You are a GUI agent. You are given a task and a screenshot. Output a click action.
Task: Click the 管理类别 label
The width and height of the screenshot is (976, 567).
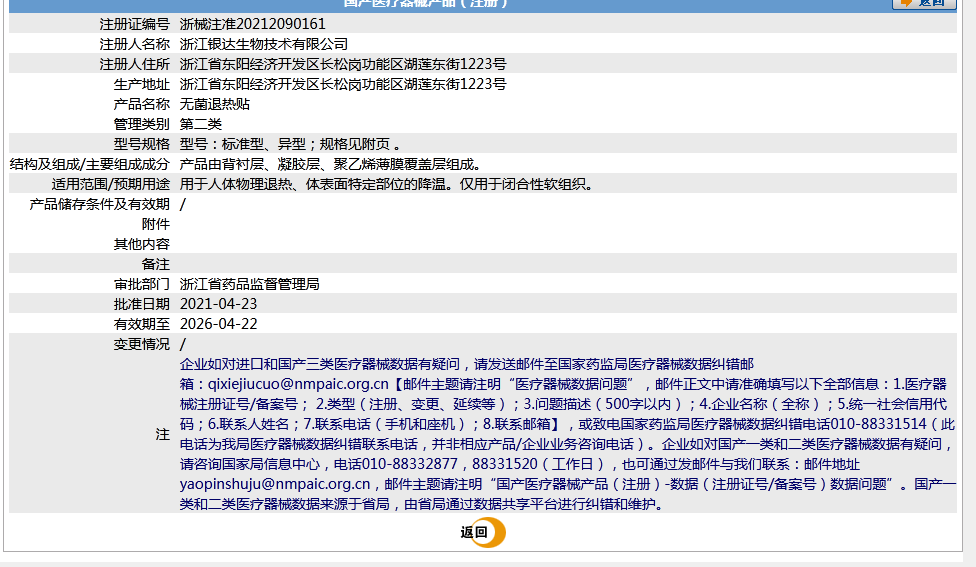click(x=141, y=124)
